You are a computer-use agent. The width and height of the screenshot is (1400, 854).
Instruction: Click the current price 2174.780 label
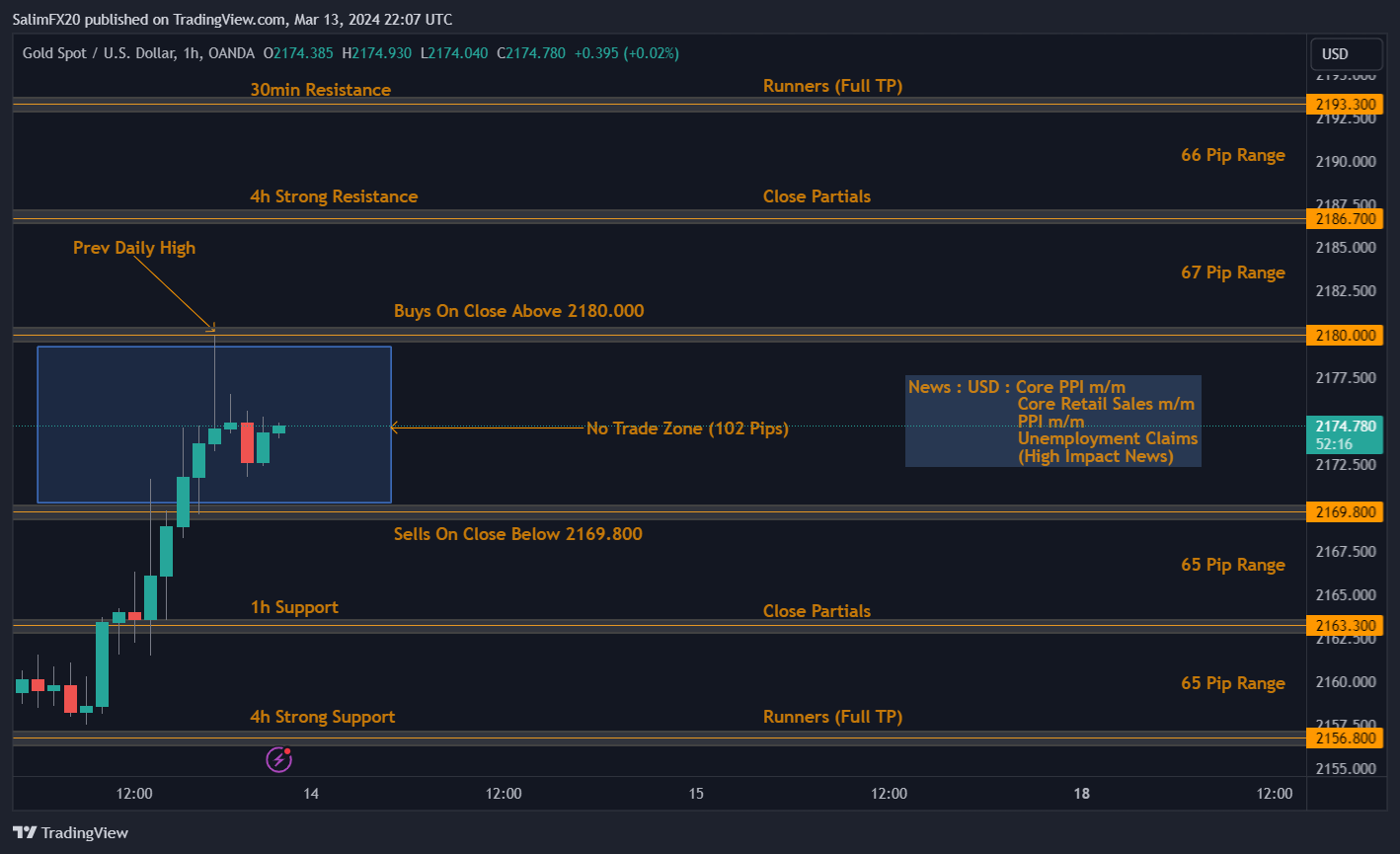pyautogui.click(x=1344, y=427)
